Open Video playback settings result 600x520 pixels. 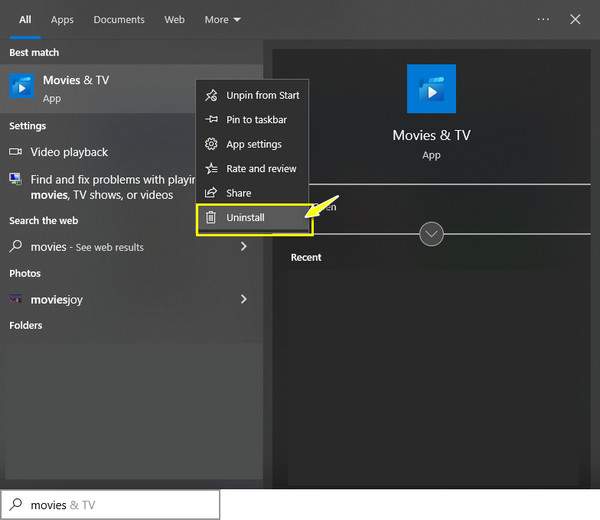[98, 152]
